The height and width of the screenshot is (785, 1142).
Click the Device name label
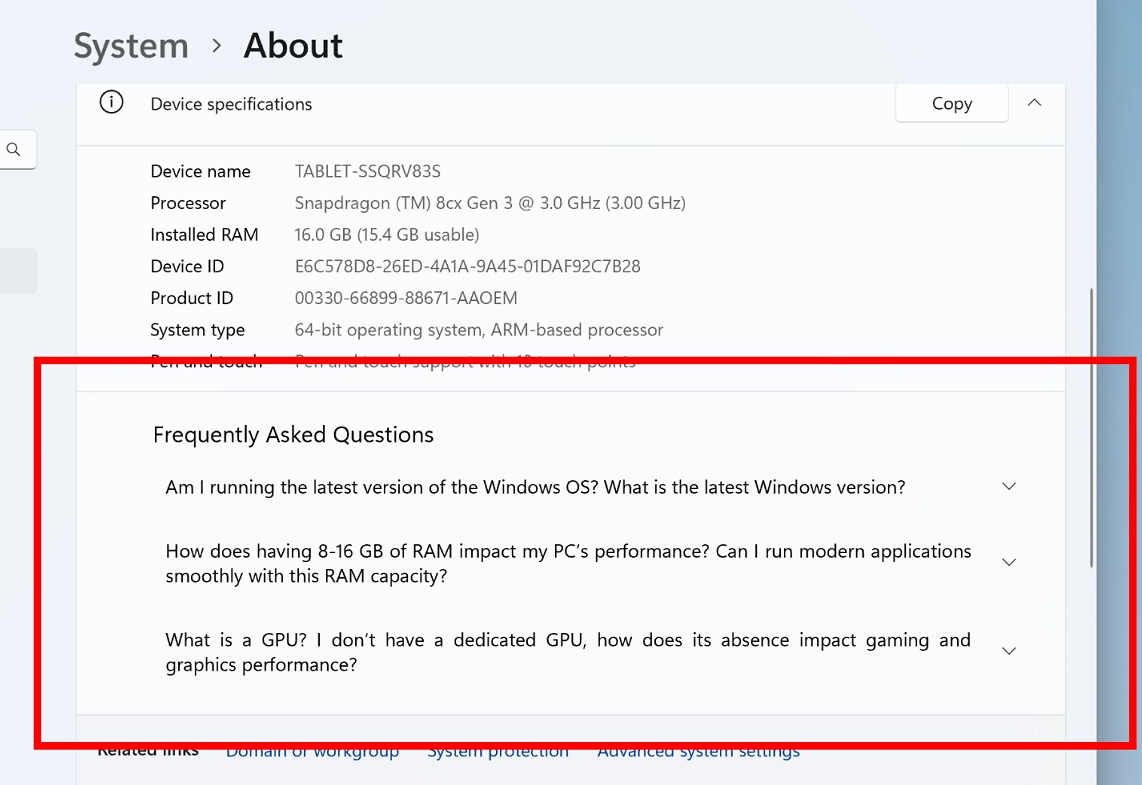tap(200, 171)
